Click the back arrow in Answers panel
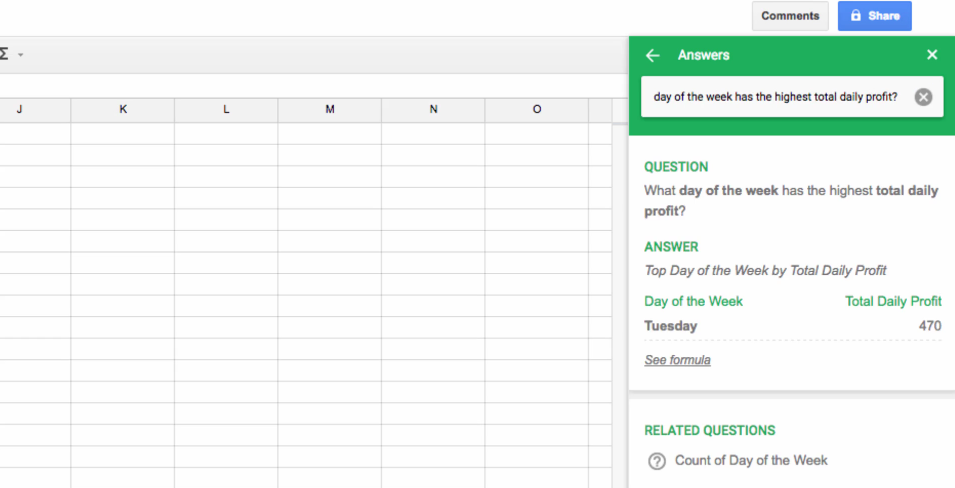The width and height of the screenshot is (955, 488). (x=653, y=56)
